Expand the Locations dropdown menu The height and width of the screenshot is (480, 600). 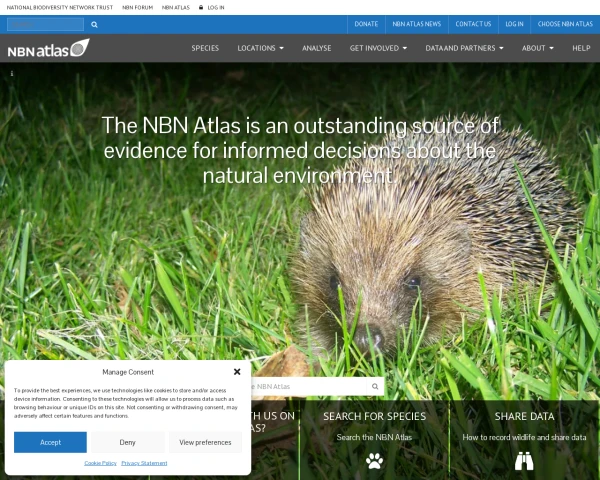260,48
